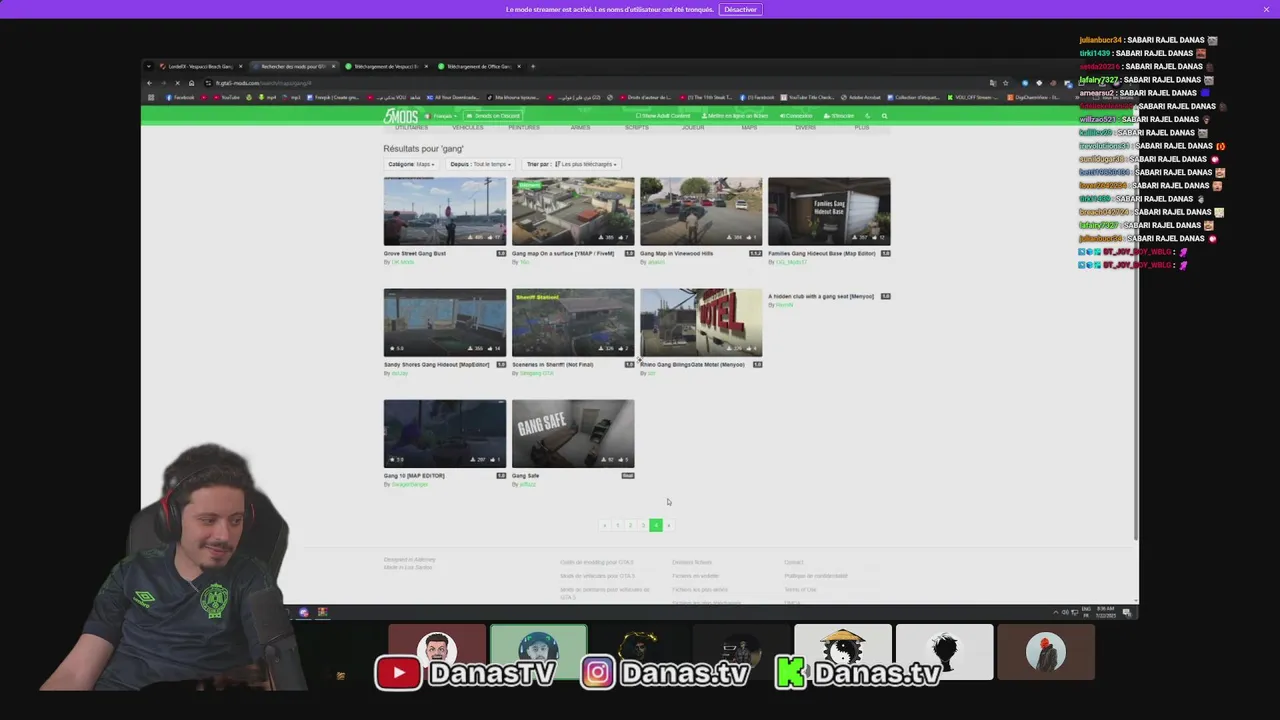Click the 5mods on Discord button
The width and height of the screenshot is (1280, 720).
(x=495, y=116)
